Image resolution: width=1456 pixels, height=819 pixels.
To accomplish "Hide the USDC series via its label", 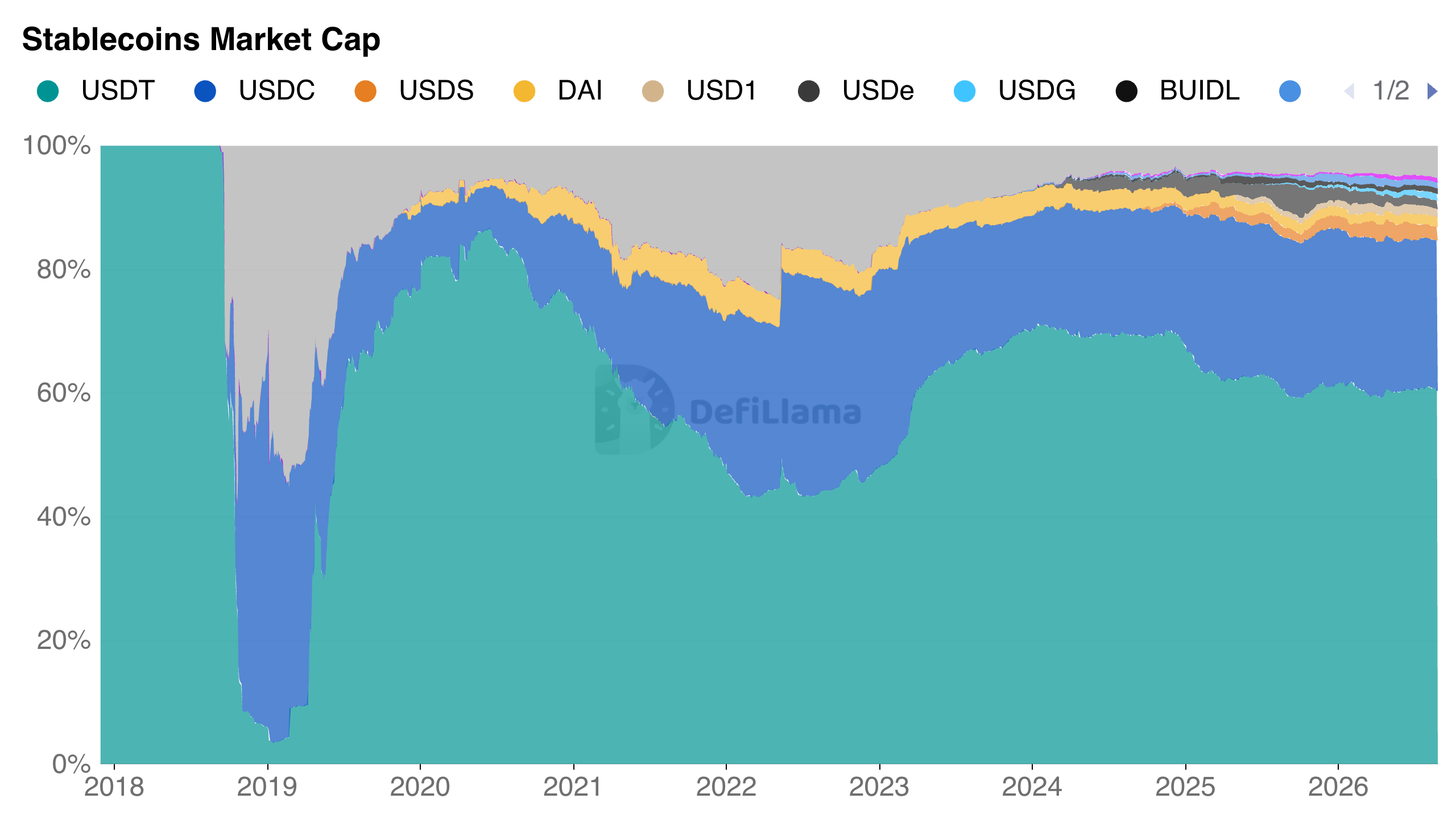I will coord(276,90).
